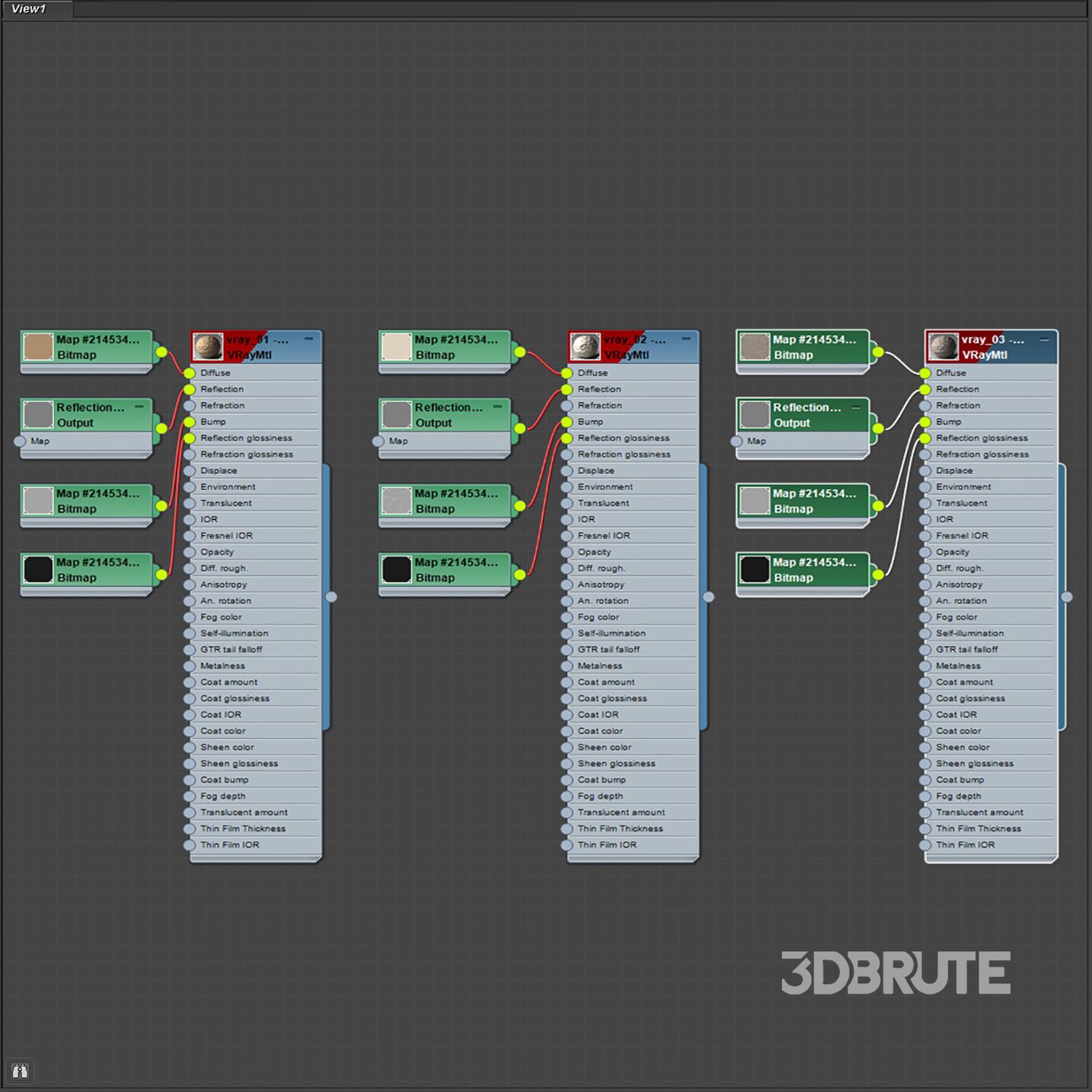Collapse the Reflection Output node feeding vray_01
Image resolution: width=1092 pixels, height=1092 pixels.
[139, 407]
